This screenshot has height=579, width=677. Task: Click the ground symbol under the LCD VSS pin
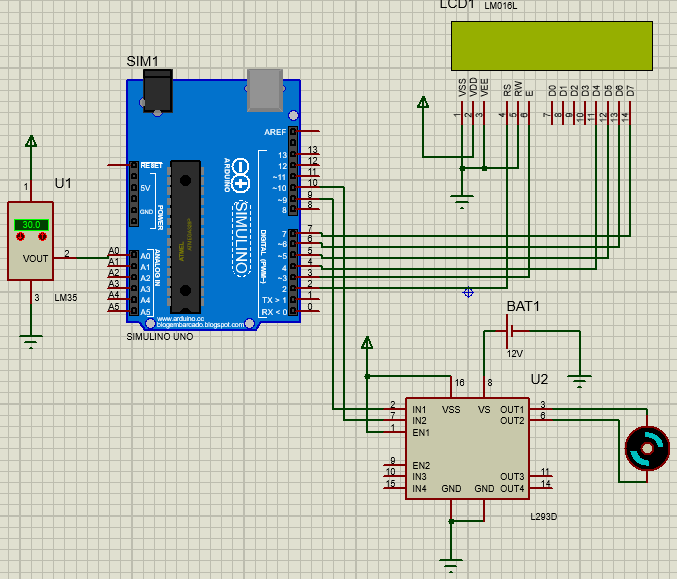coord(462,202)
